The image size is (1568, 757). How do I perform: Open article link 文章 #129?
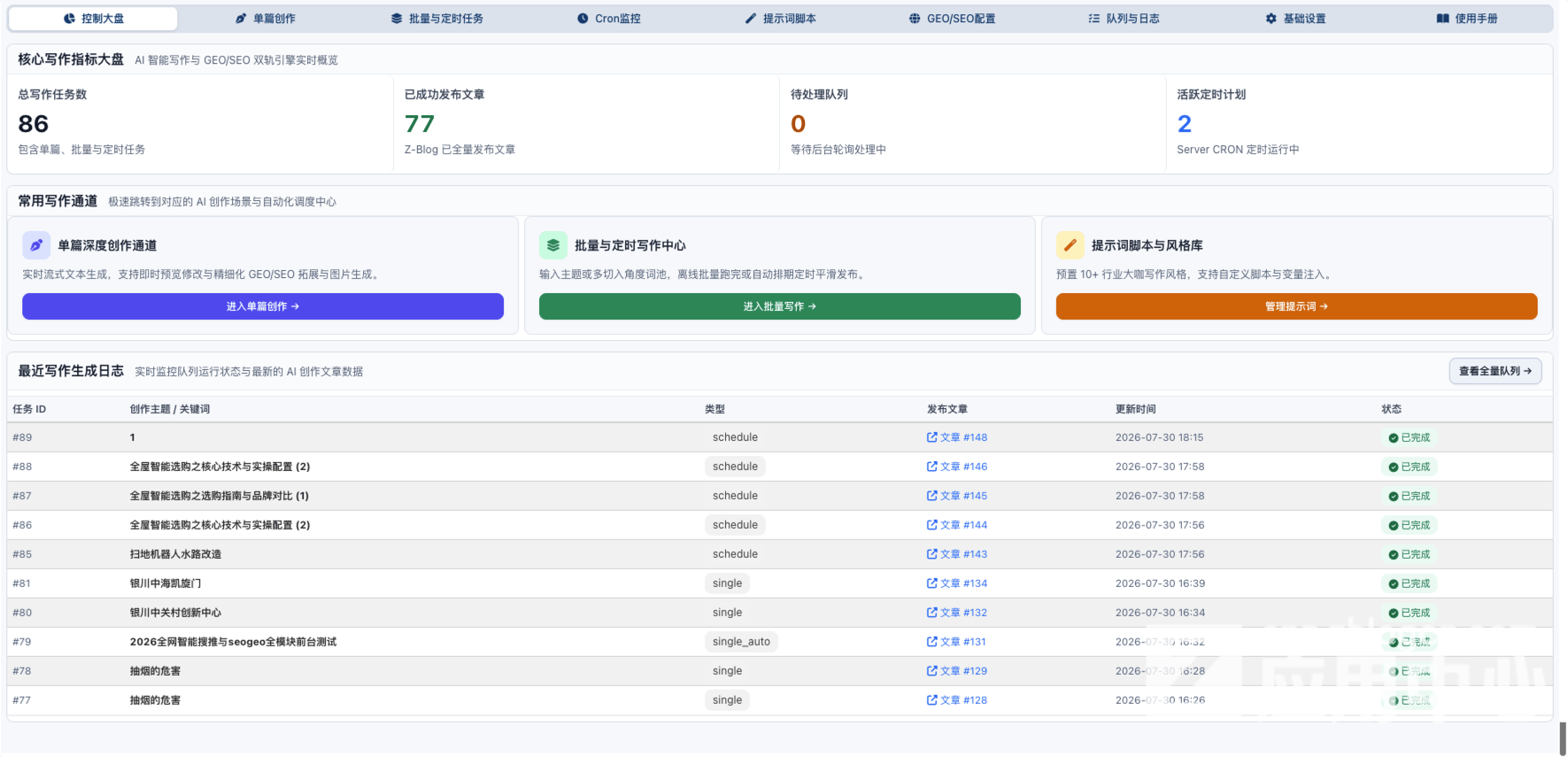click(957, 671)
